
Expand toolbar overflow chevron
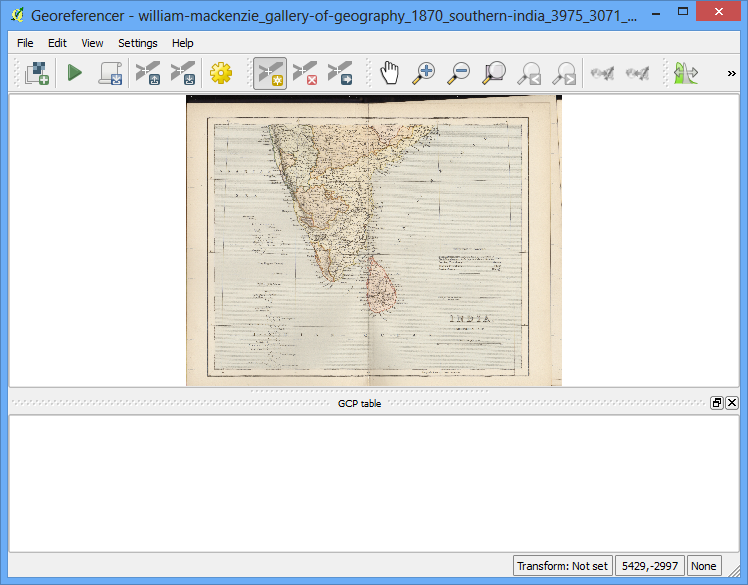pos(731,73)
